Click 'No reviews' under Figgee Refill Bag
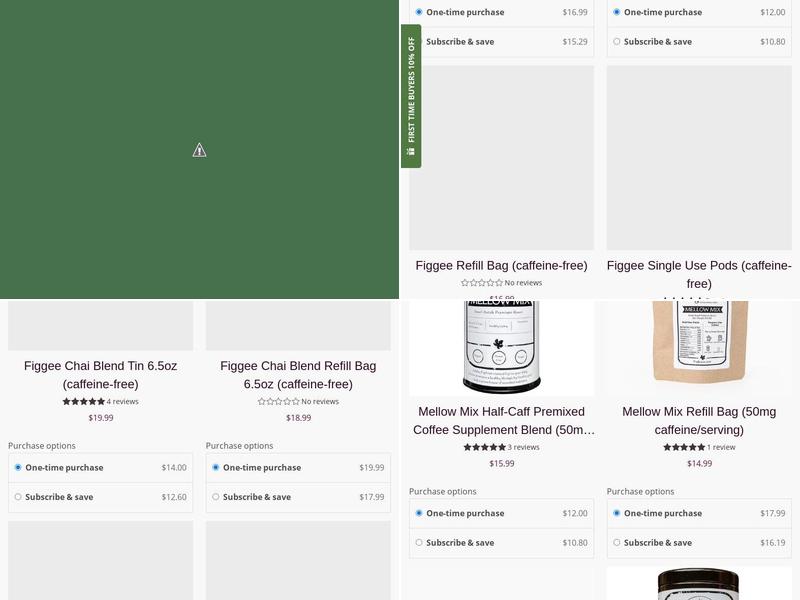 tap(523, 283)
